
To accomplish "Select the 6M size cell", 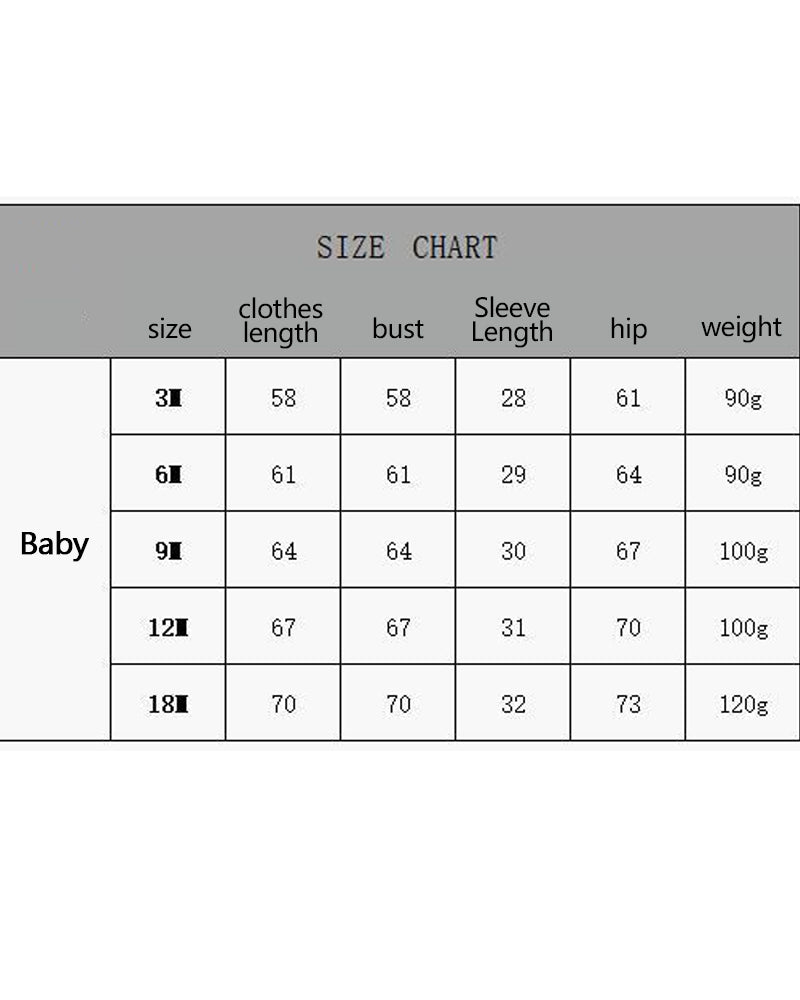I will 168,475.
